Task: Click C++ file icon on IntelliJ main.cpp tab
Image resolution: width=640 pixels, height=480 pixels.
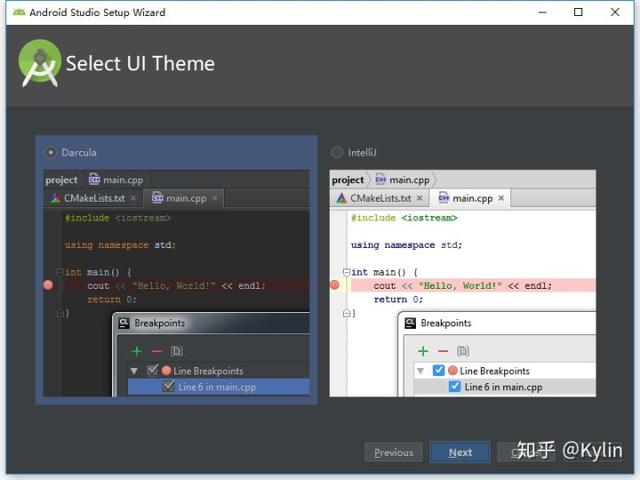Action: [x=444, y=198]
